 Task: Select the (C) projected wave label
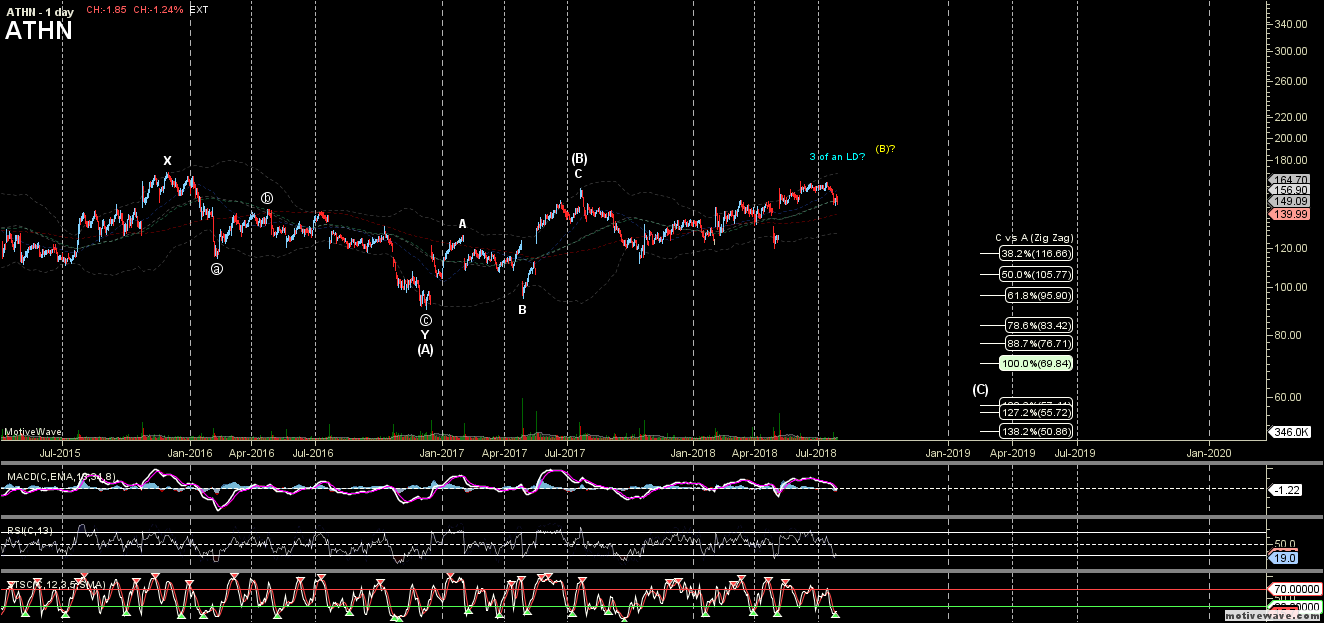[981, 390]
